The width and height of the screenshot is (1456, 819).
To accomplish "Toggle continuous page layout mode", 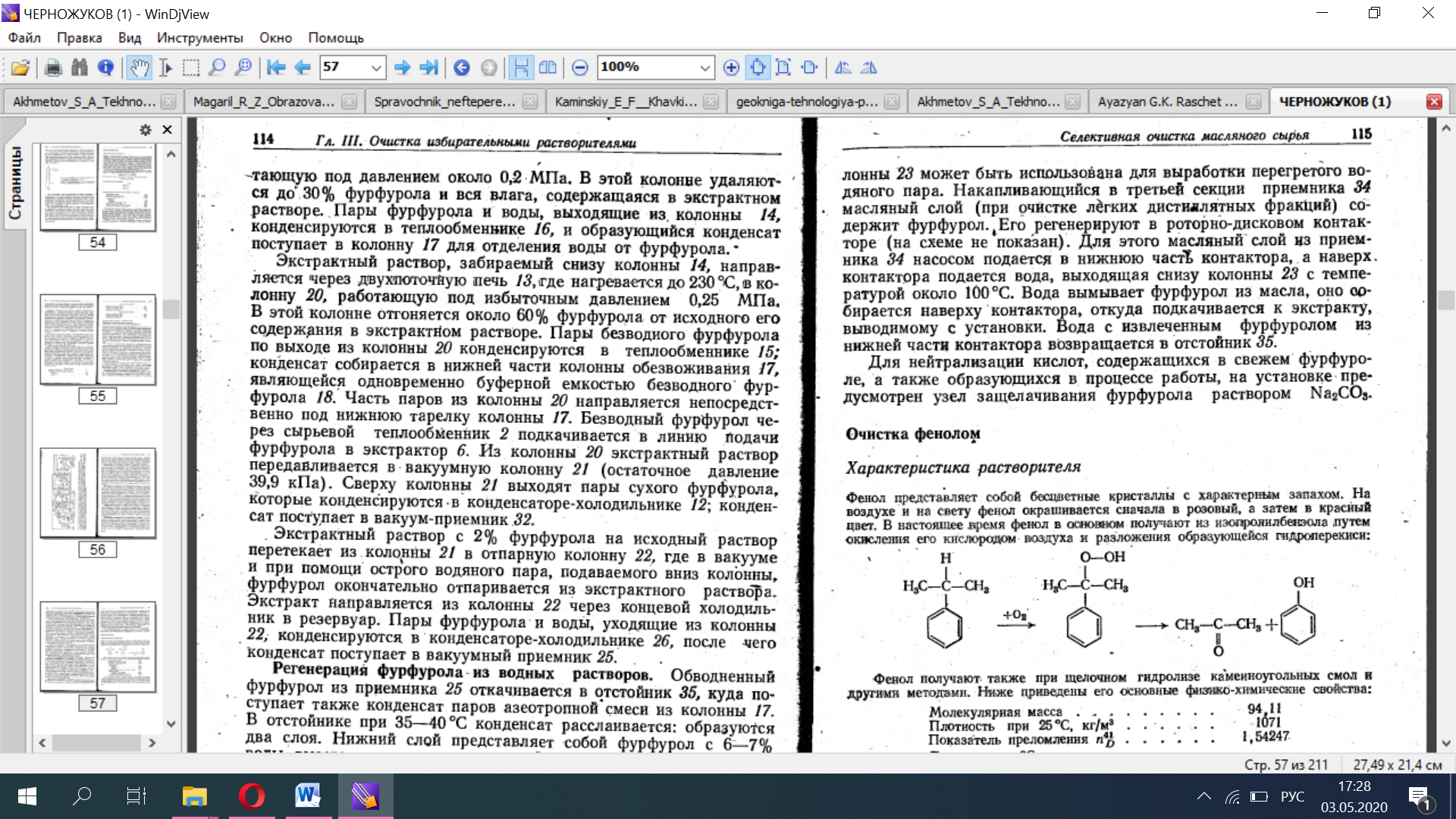I will click(521, 67).
